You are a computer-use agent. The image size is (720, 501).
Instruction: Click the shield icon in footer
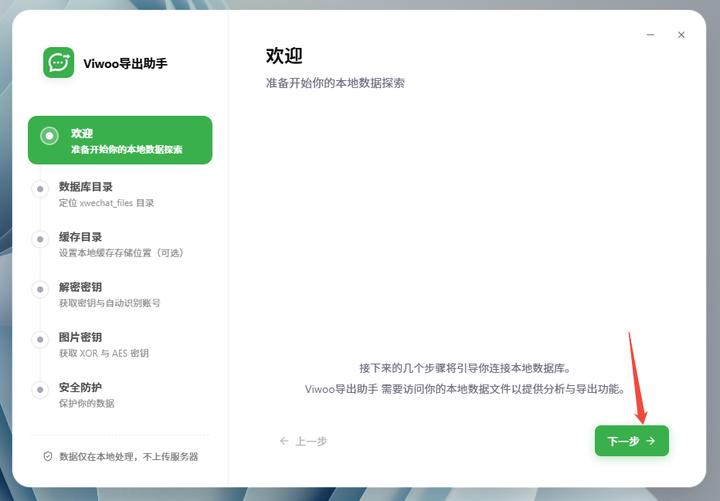[48, 456]
